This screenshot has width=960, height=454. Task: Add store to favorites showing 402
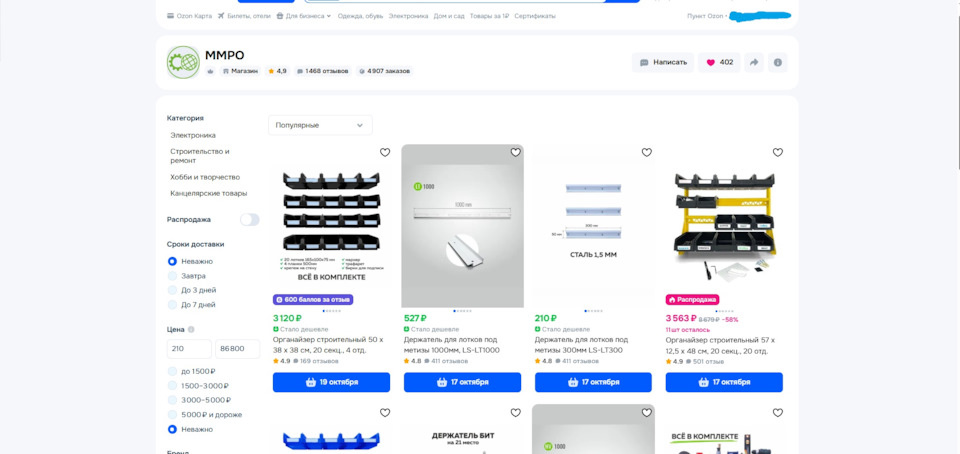pos(719,62)
